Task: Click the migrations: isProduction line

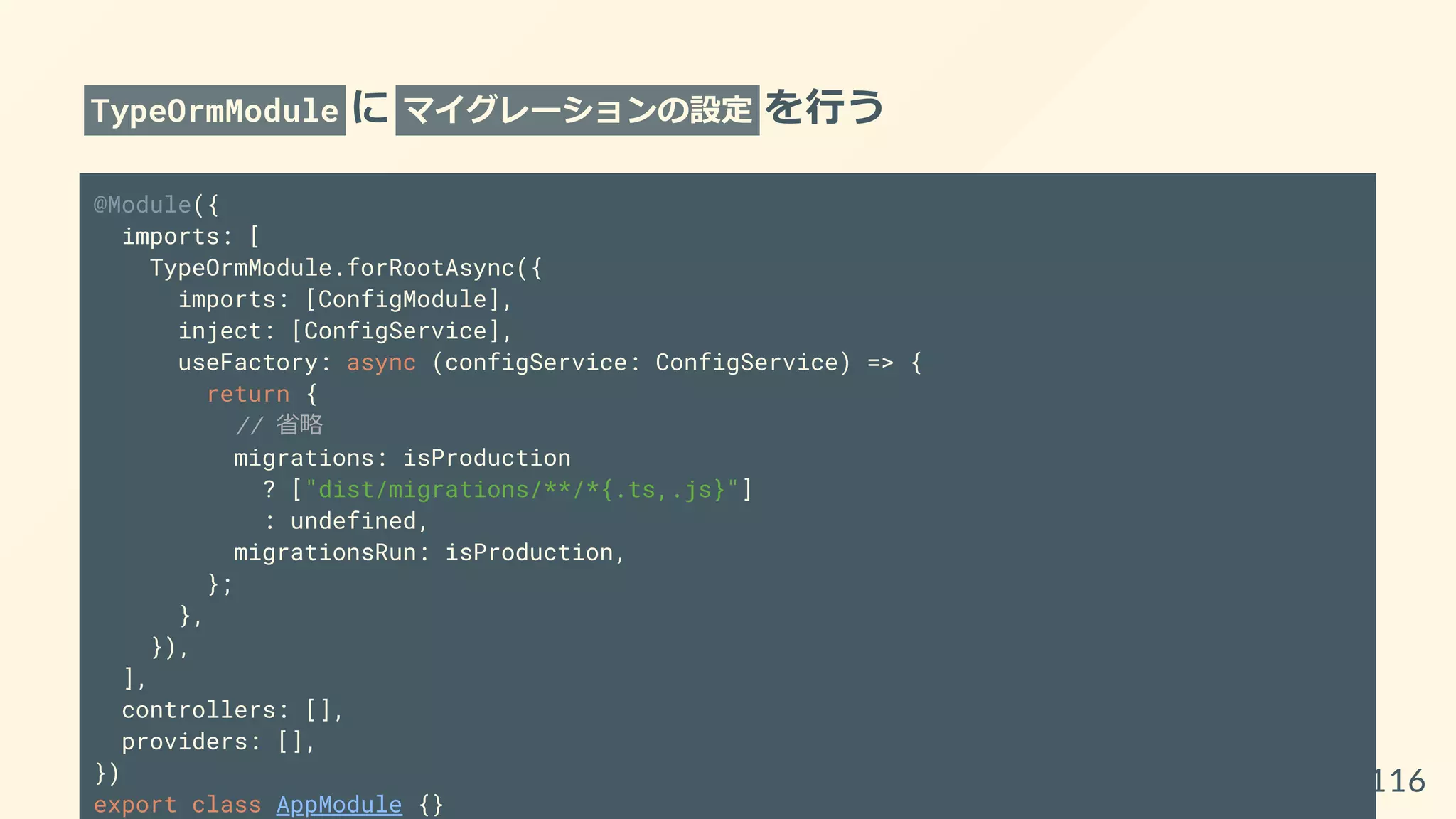Action: pyautogui.click(x=402, y=457)
